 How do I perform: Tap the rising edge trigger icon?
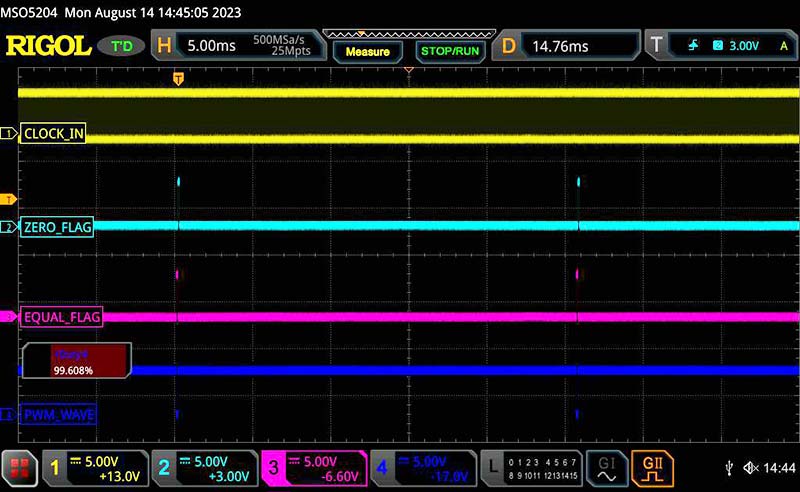click(x=693, y=45)
